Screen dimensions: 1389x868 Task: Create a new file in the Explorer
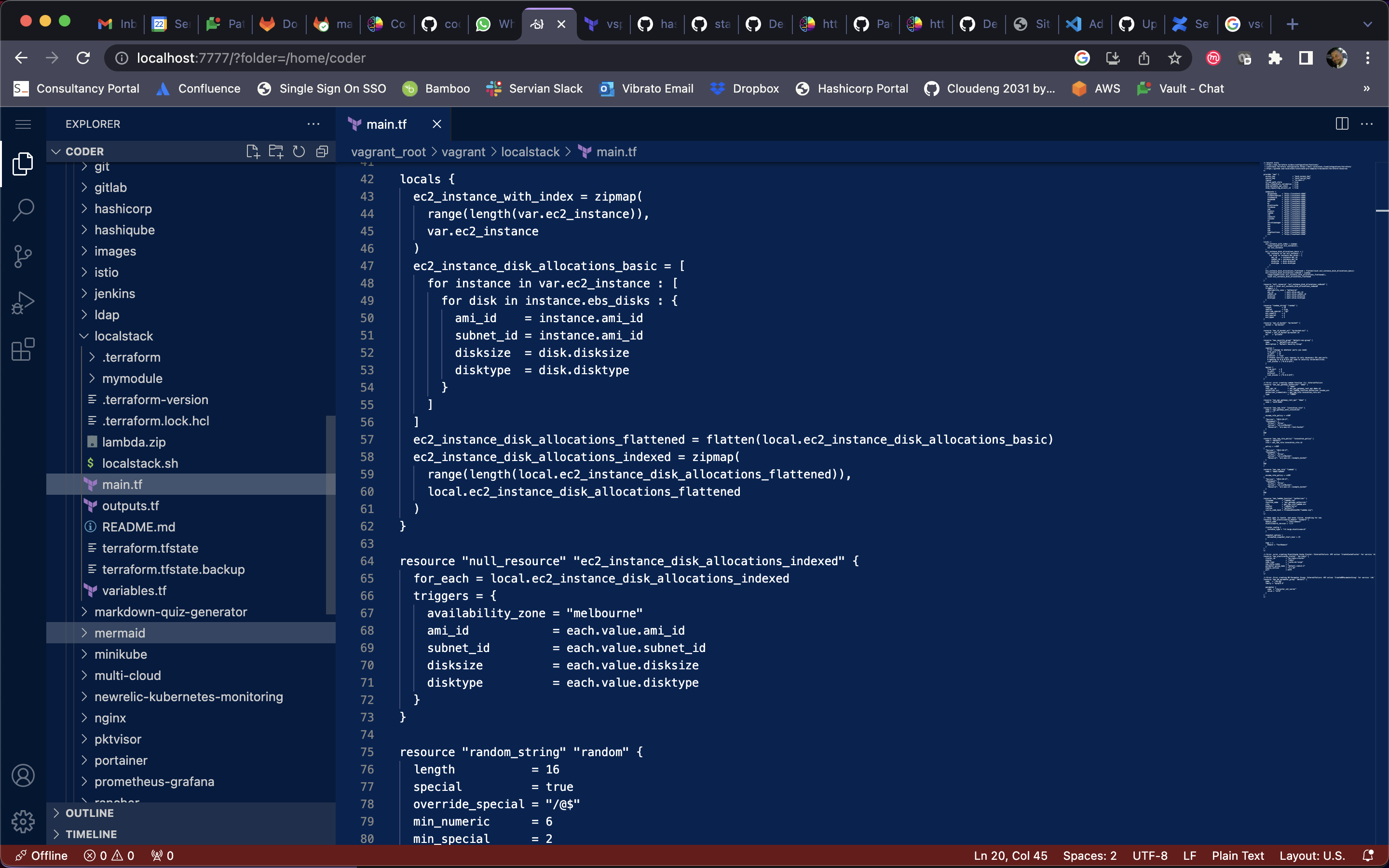[253, 151]
